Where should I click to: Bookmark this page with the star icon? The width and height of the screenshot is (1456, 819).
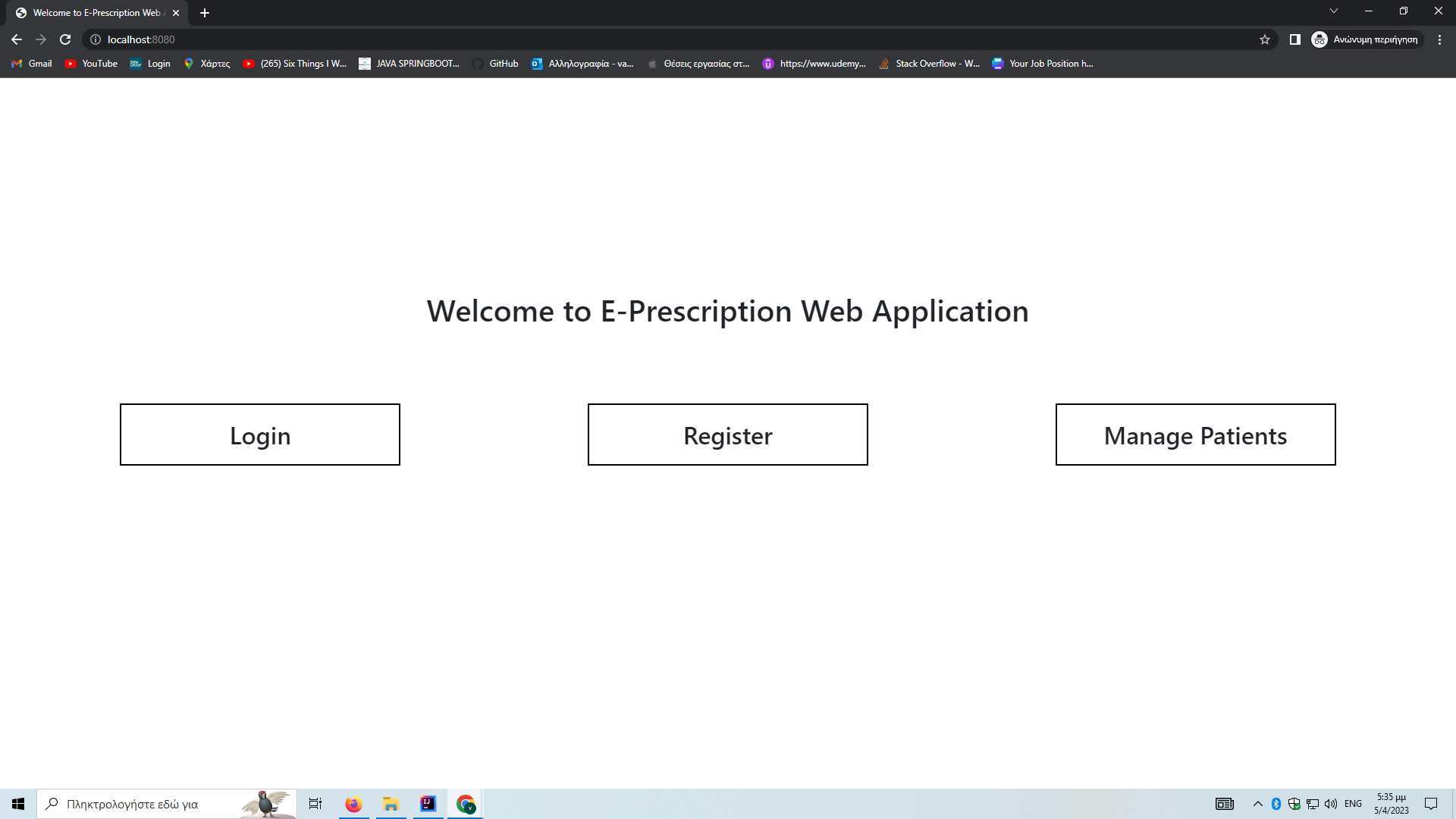1265,39
